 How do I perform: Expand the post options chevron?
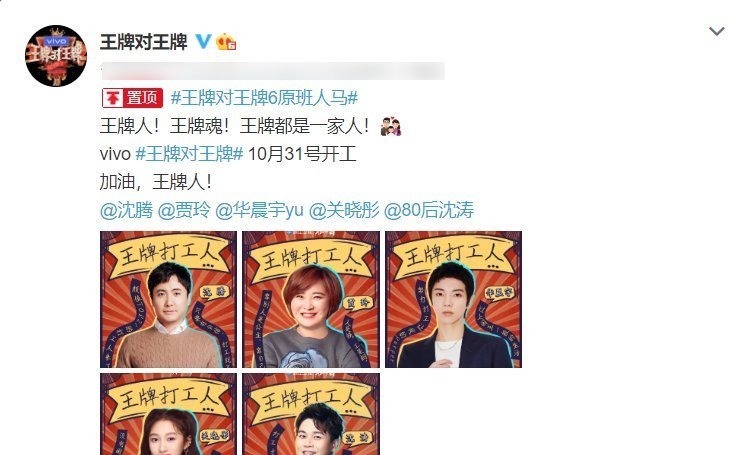tap(717, 31)
